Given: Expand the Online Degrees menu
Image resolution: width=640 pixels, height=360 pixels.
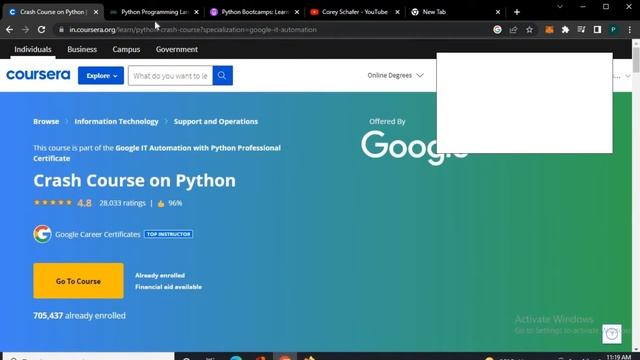Looking at the screenshot, I should [395, 76].
